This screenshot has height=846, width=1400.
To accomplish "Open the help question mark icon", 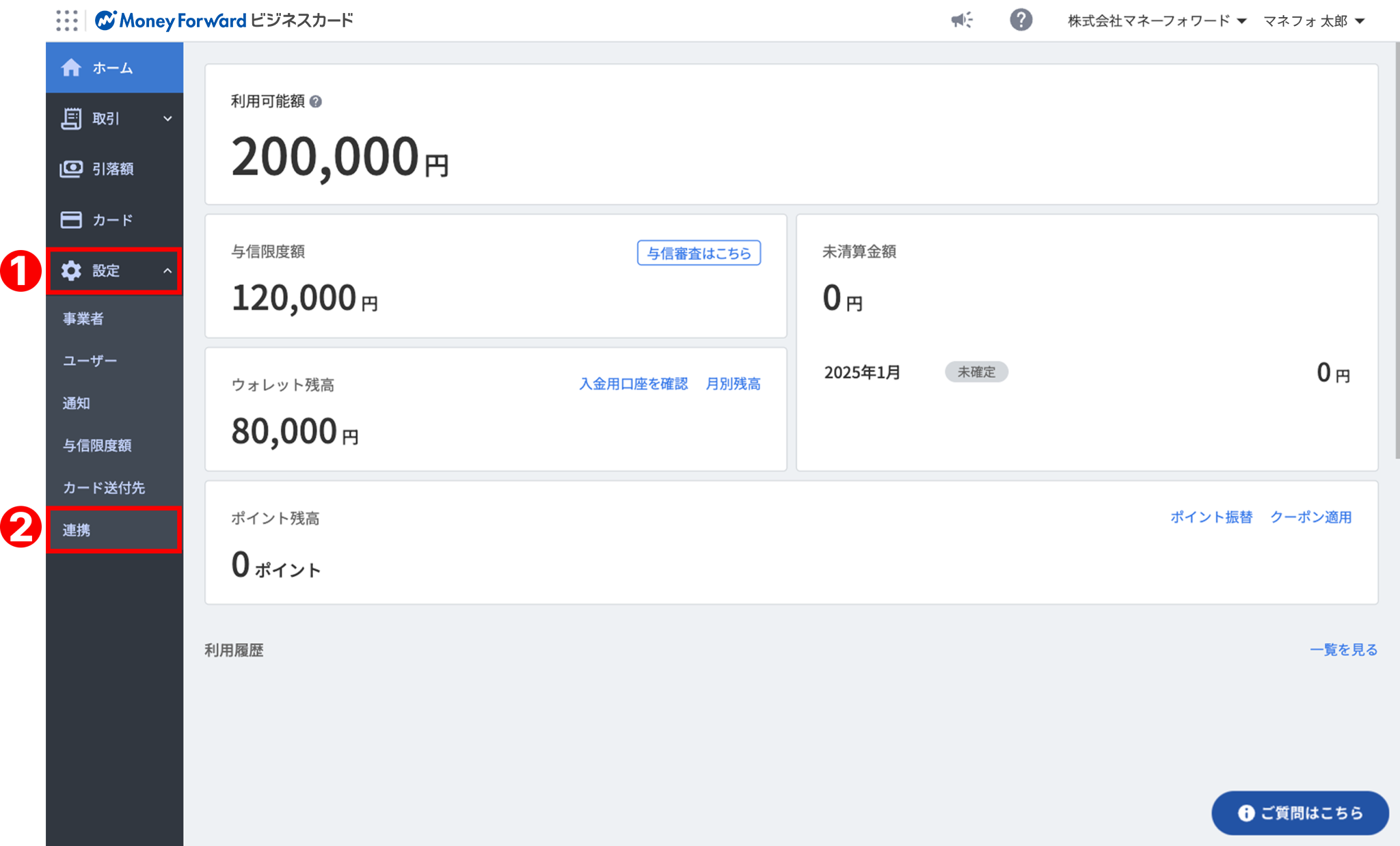I will [x=1021, y=21].
